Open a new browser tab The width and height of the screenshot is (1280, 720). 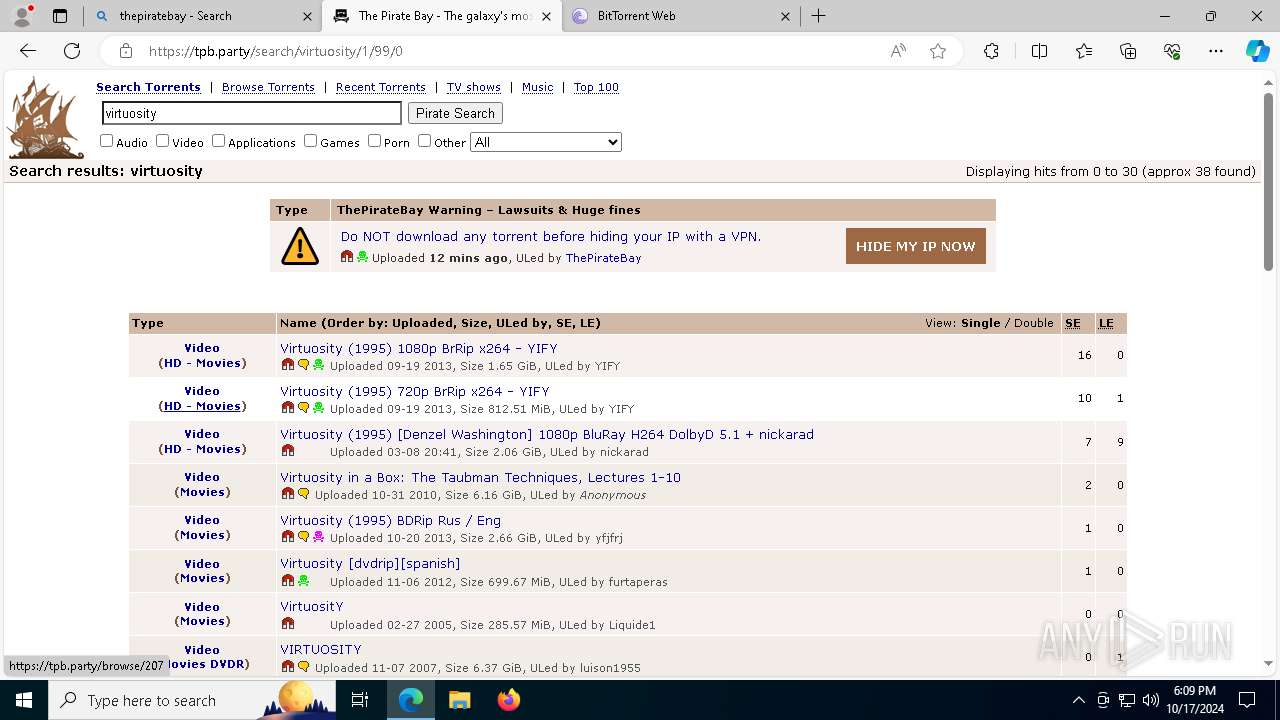click(x=818, y=16)
